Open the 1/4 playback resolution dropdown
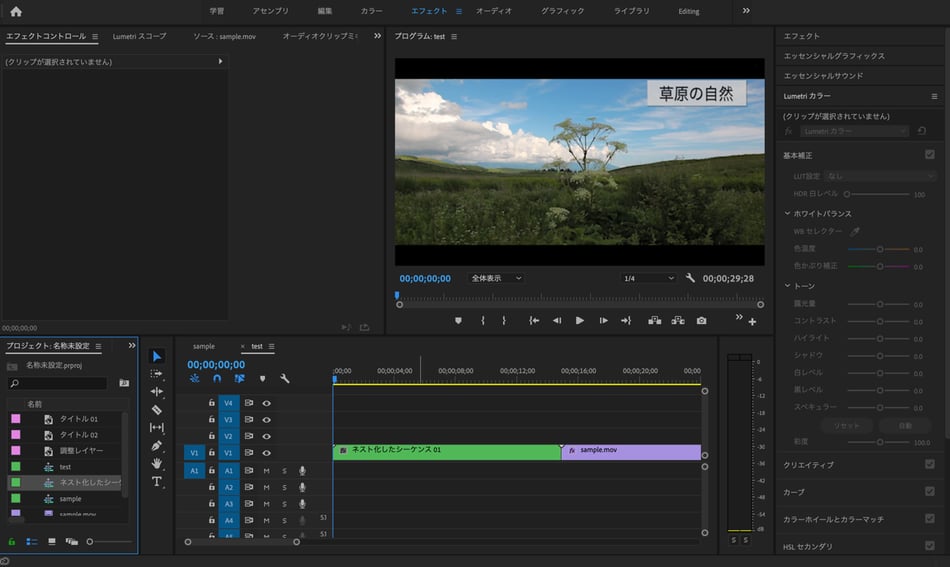The height and width of the screenshot is (567, 950). [648, 279]
